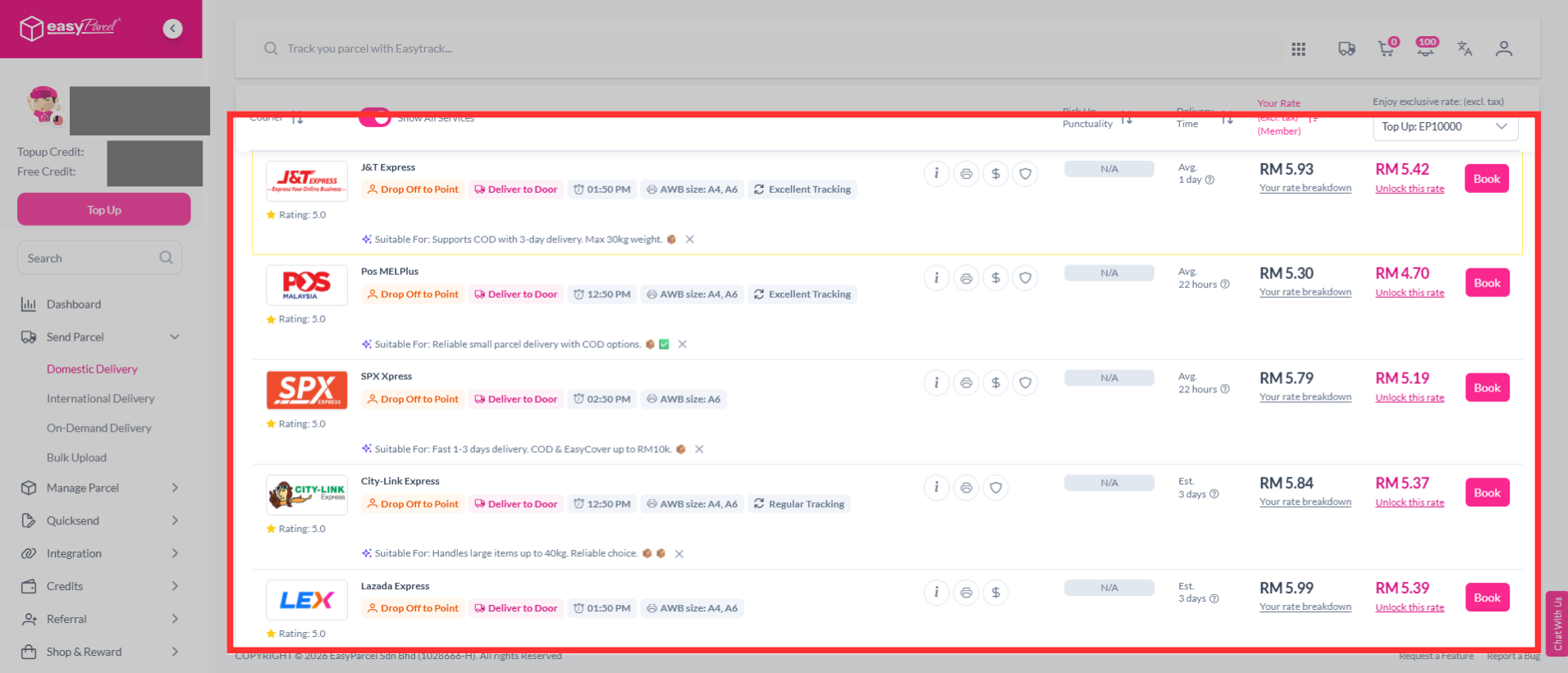The width and height of the screenshot is (1568, 673).
Task: Click the sidebar Search input box
Action: [99, 258]
